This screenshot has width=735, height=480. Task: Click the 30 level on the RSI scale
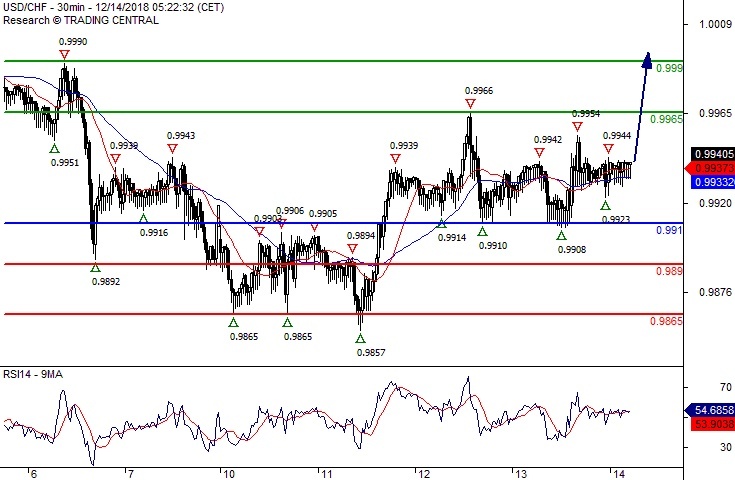[x=726, y=447]
